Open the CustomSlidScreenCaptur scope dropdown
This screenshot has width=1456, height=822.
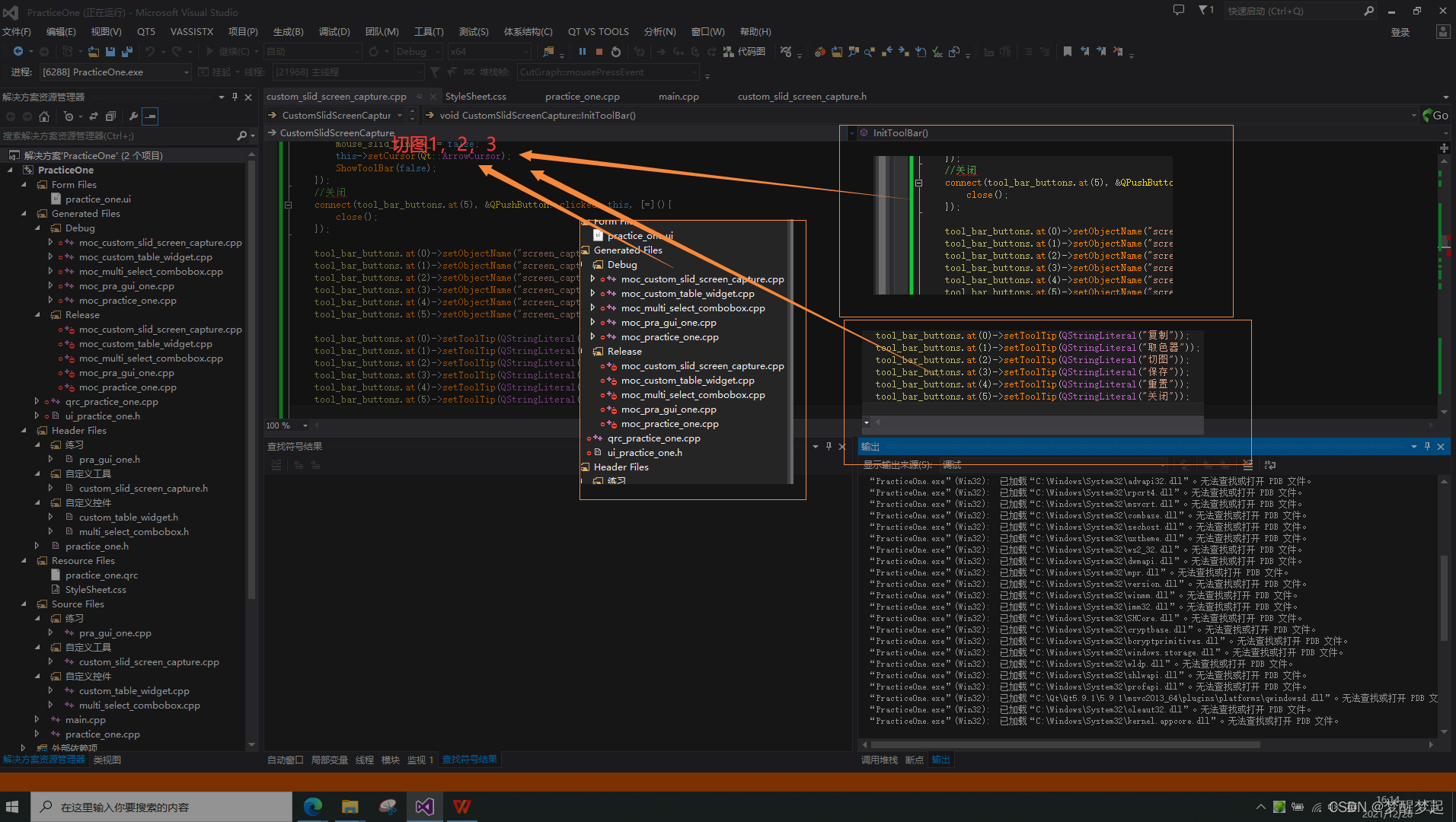coord(334,116)
